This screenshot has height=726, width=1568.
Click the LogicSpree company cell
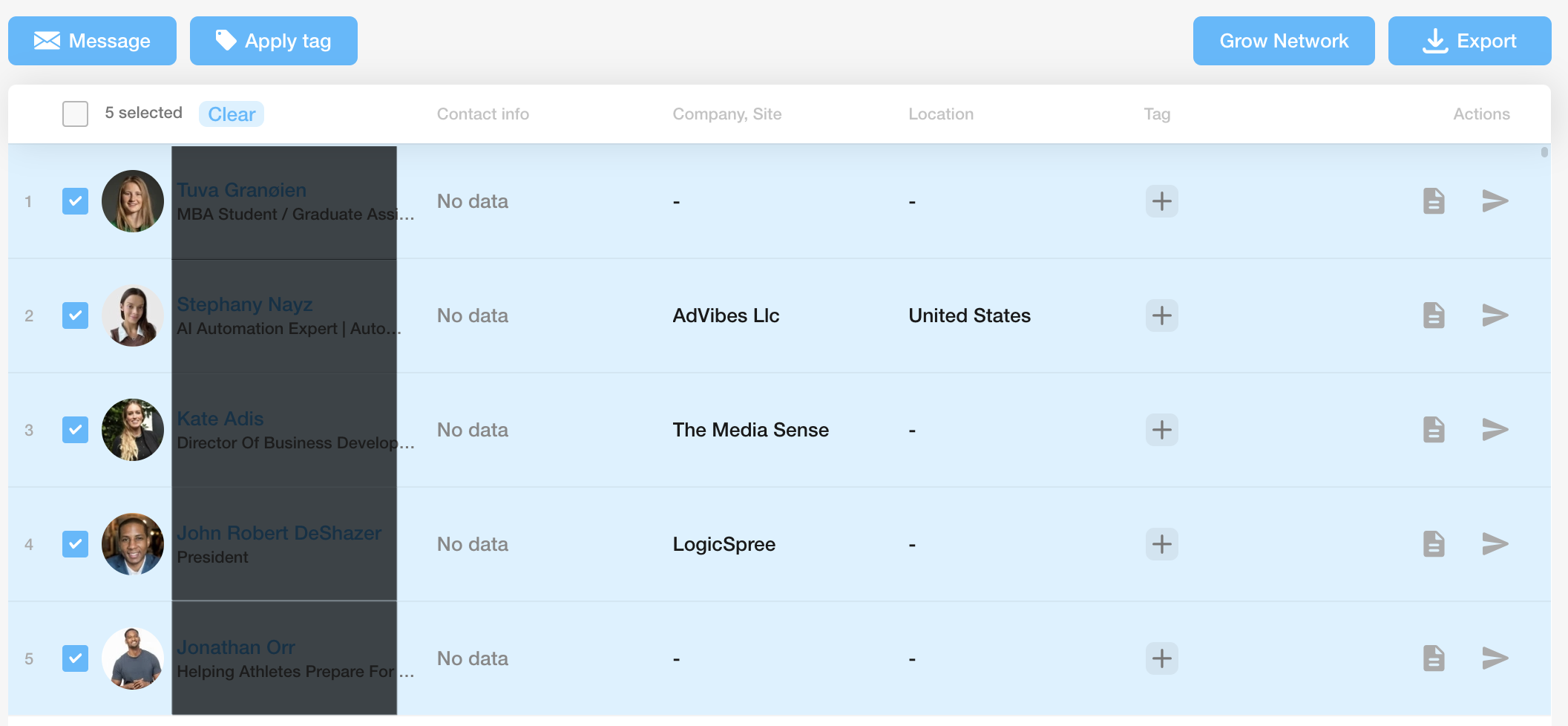click(x=724, y=544)
